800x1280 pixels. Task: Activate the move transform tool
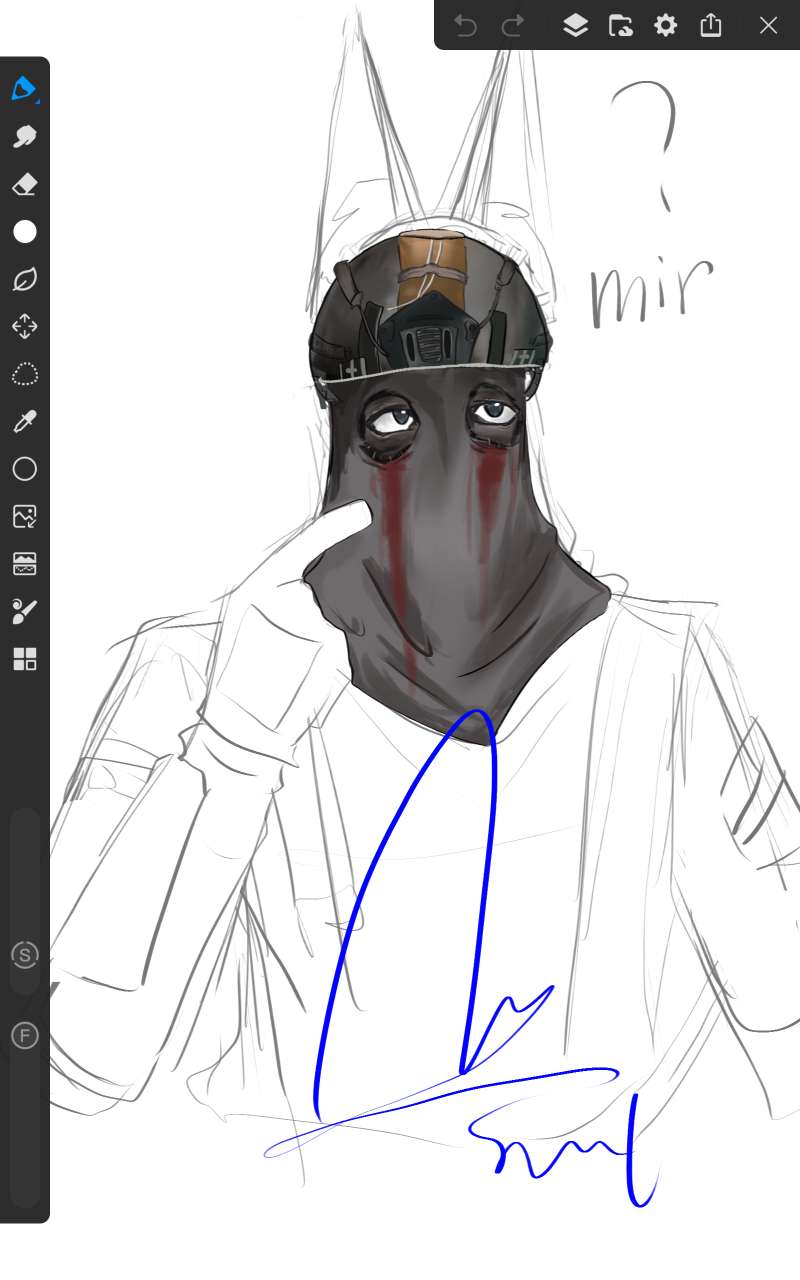pos(24,327)
